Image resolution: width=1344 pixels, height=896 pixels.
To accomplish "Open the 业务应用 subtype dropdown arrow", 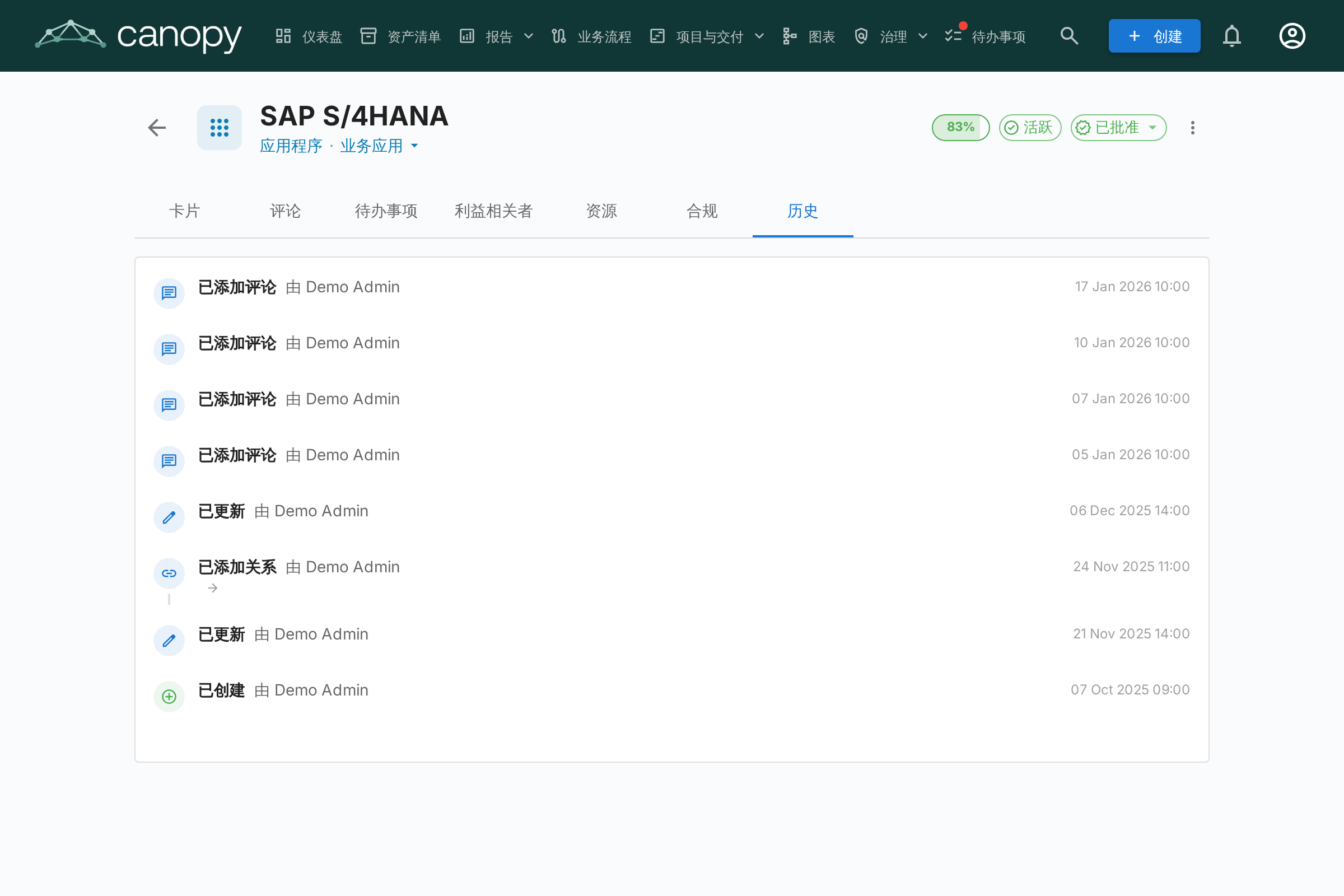I will (x=414, y=146).
